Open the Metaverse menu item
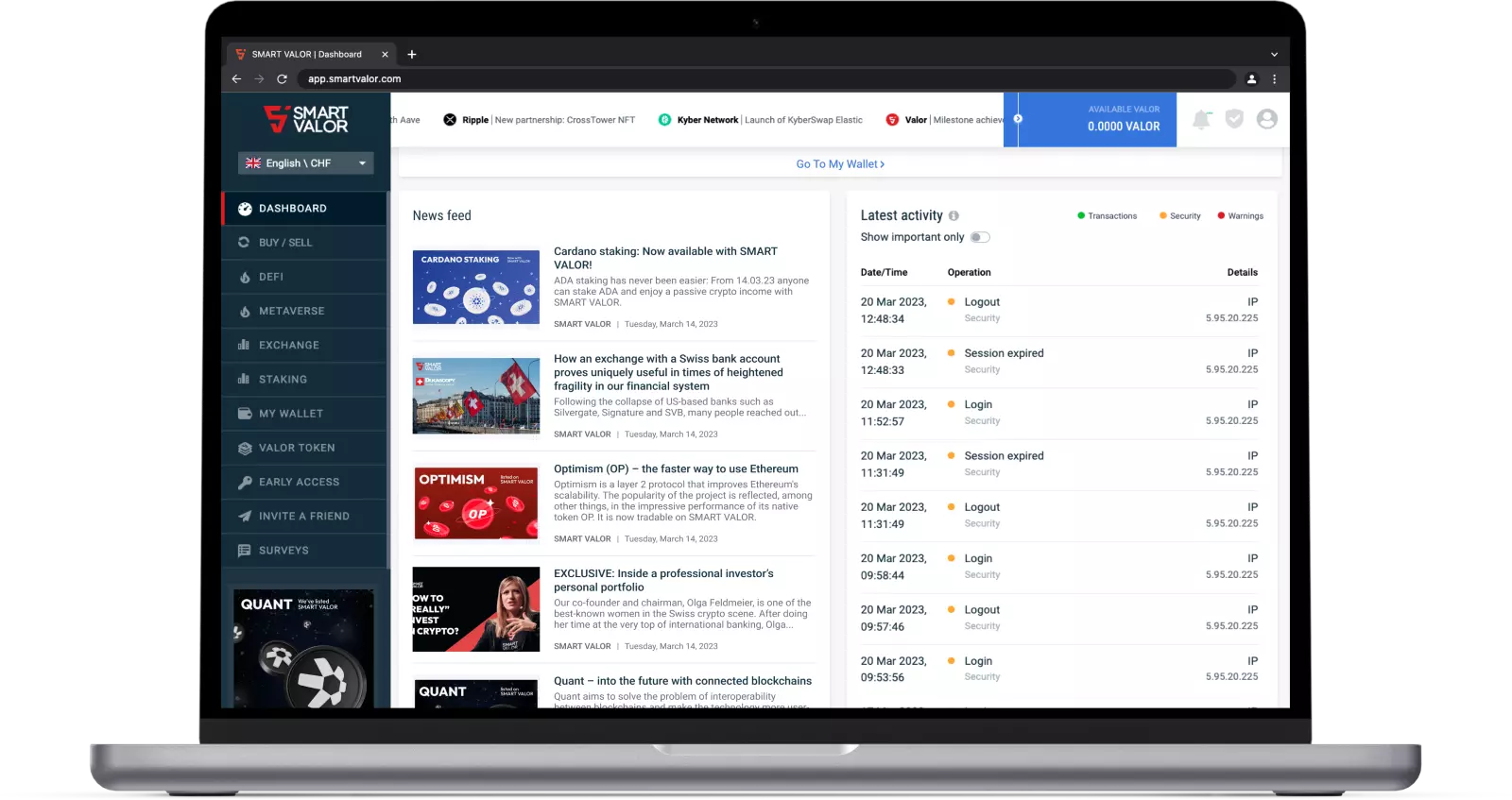Screen dimensions: 1512x800 [304, 311]
